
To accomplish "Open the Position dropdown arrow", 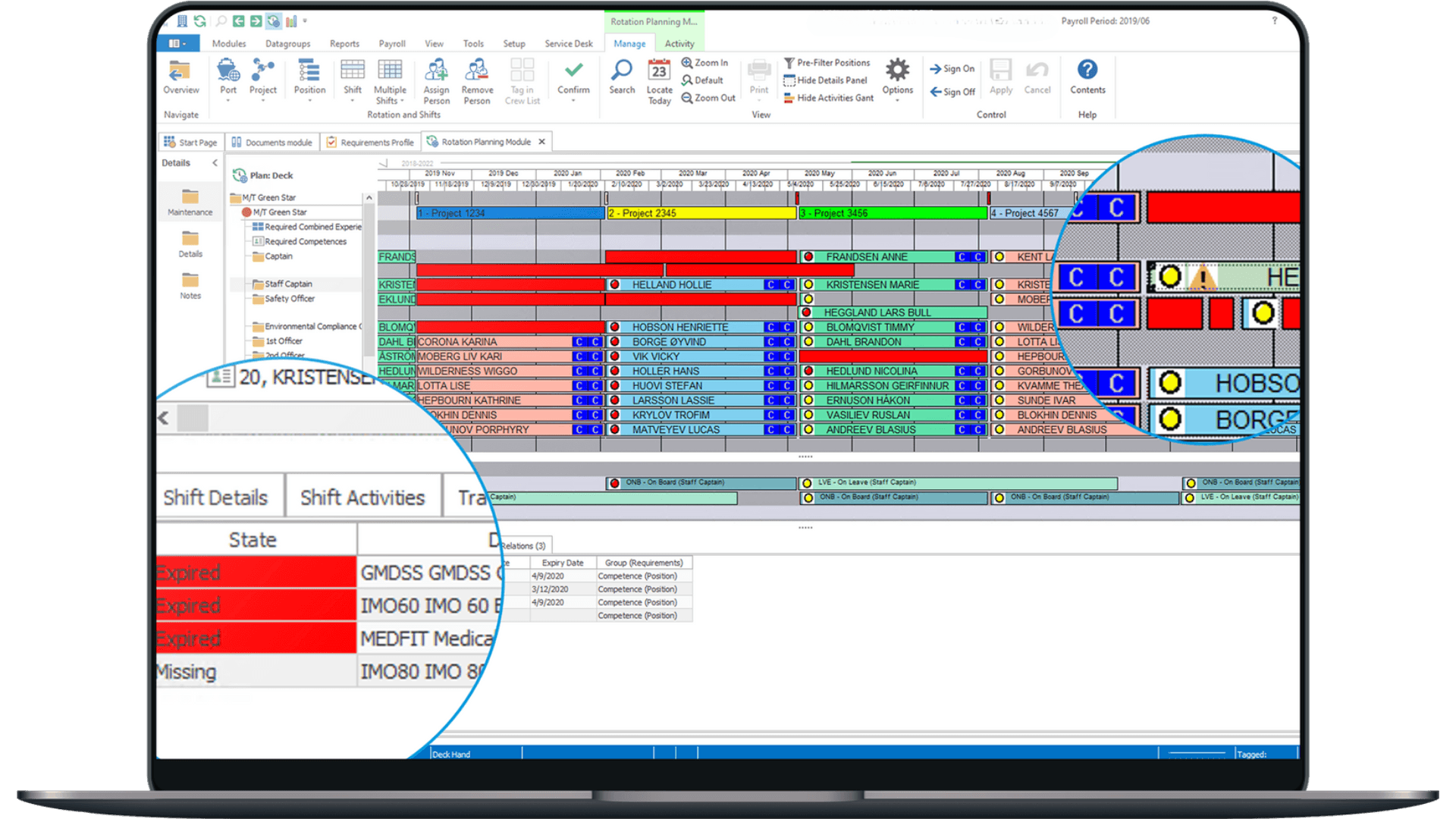I will coord(309,100).
